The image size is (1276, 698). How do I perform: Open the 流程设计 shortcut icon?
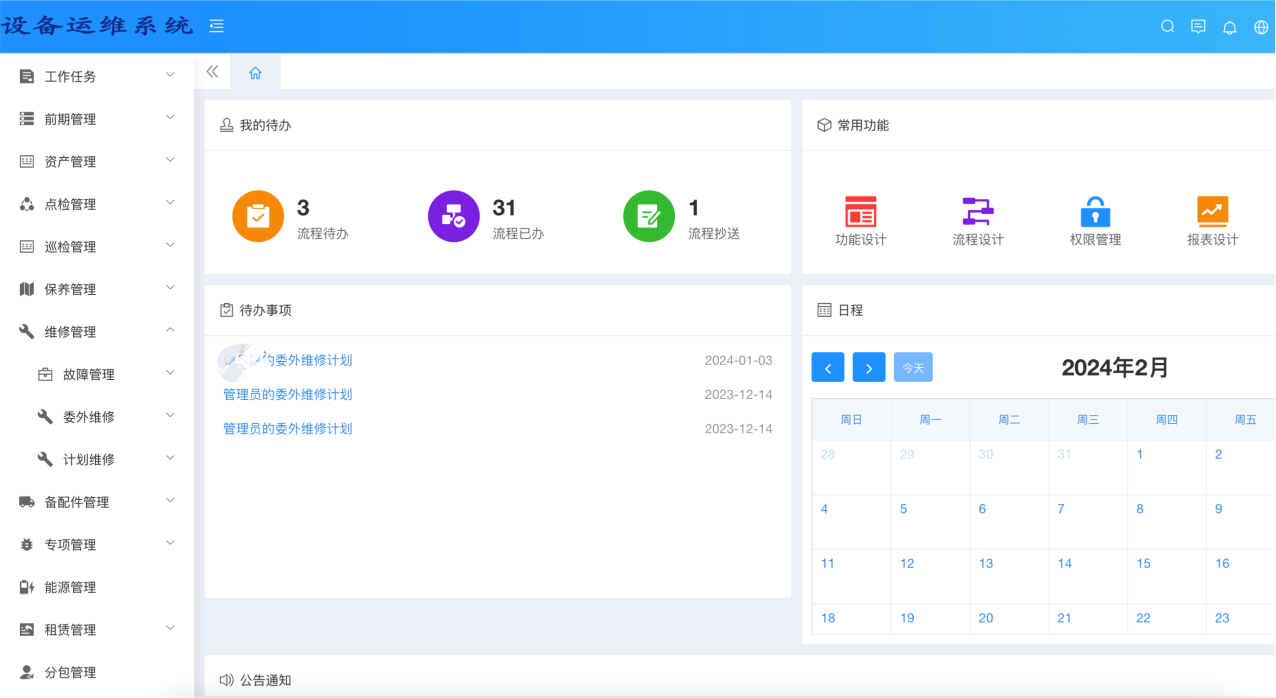click(x=977, y=212)
